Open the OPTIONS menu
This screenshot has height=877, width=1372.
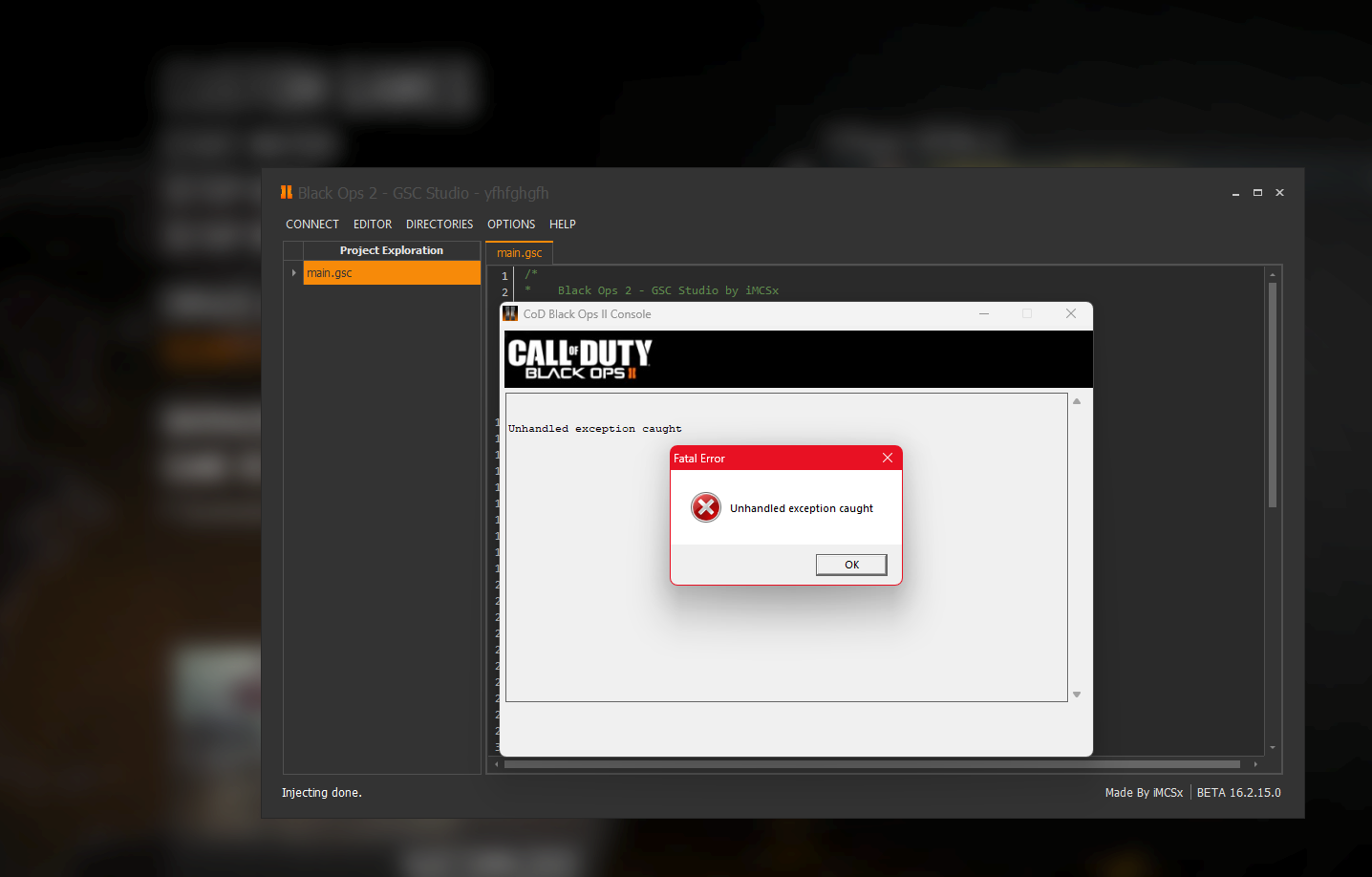pyautogui.click(x=511, y=225)
